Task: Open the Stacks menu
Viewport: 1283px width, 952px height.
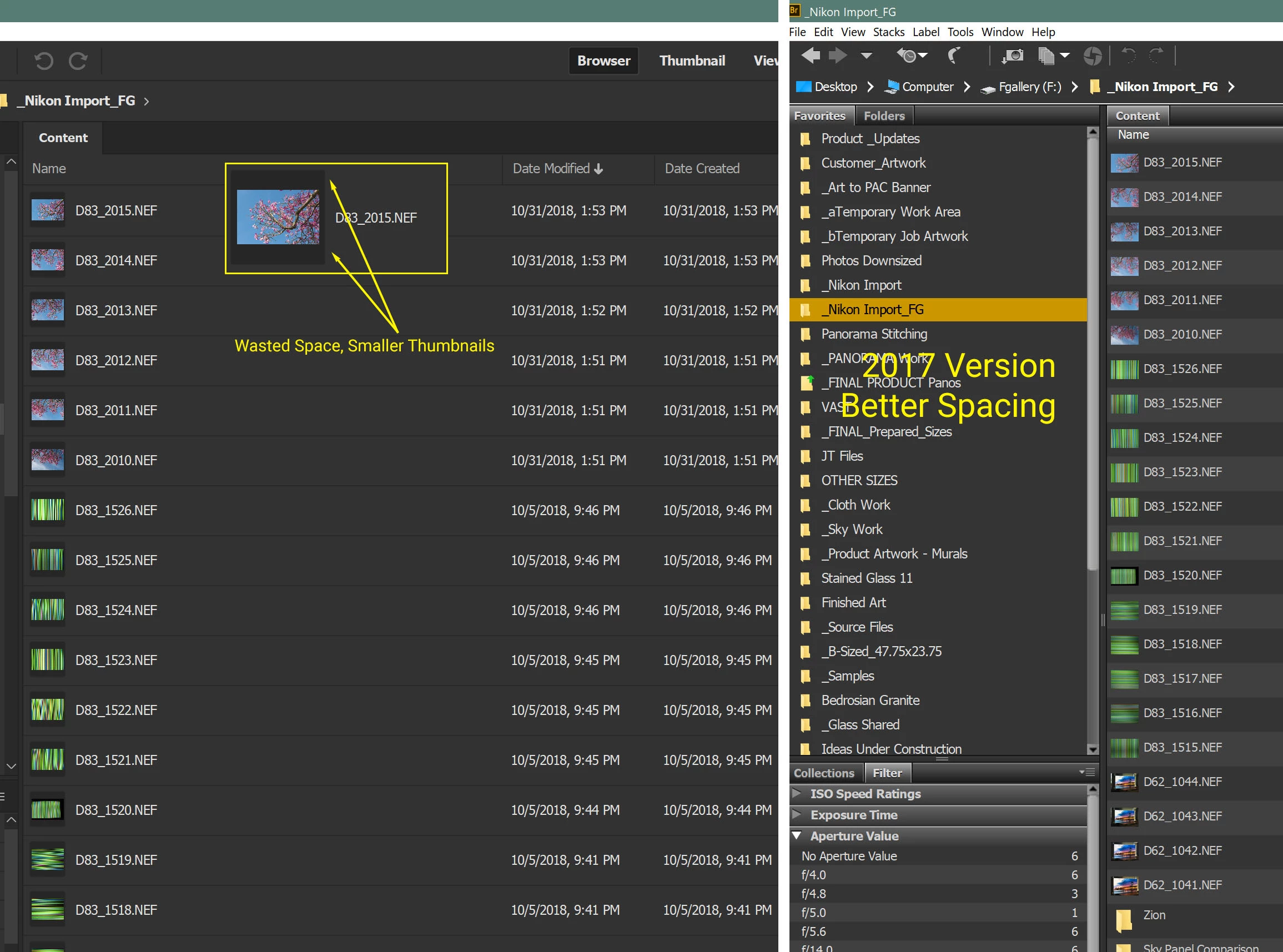Action: pyautogui.click(x=888, y=32)
